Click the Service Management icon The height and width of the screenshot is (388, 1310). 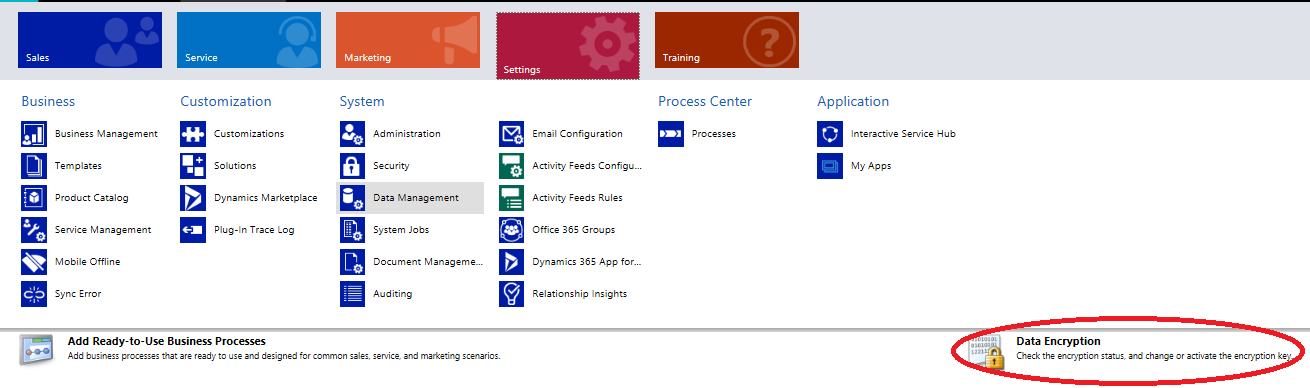(x=34, y=230)
